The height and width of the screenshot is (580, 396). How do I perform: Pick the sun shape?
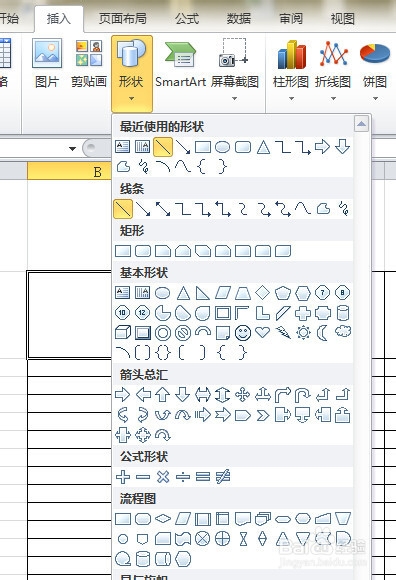coord(303,333)
